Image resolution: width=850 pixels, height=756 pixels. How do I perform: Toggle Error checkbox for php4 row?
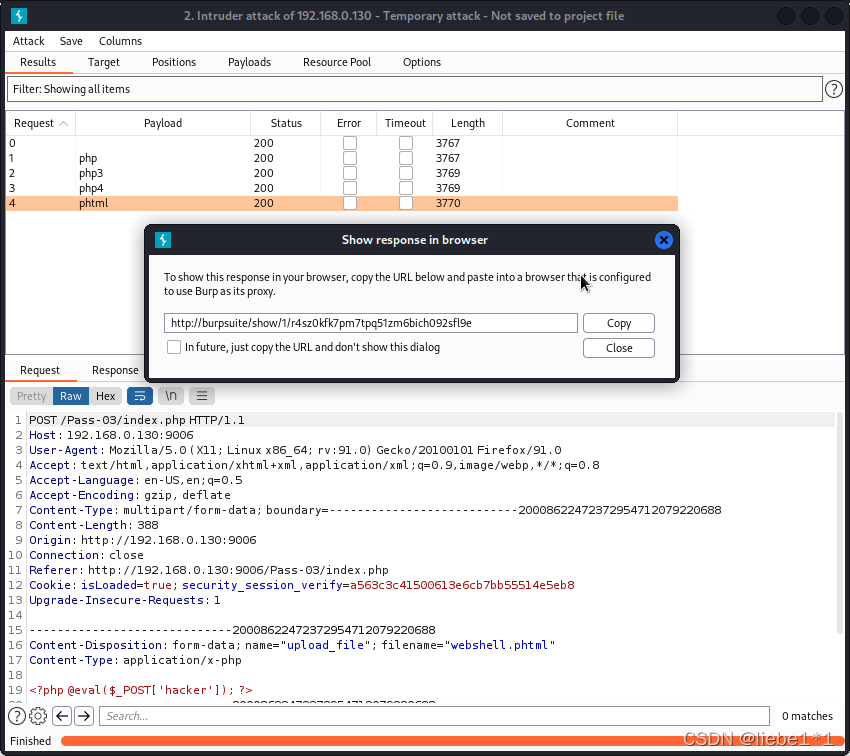pyautogui.click(x=350, y=188)
